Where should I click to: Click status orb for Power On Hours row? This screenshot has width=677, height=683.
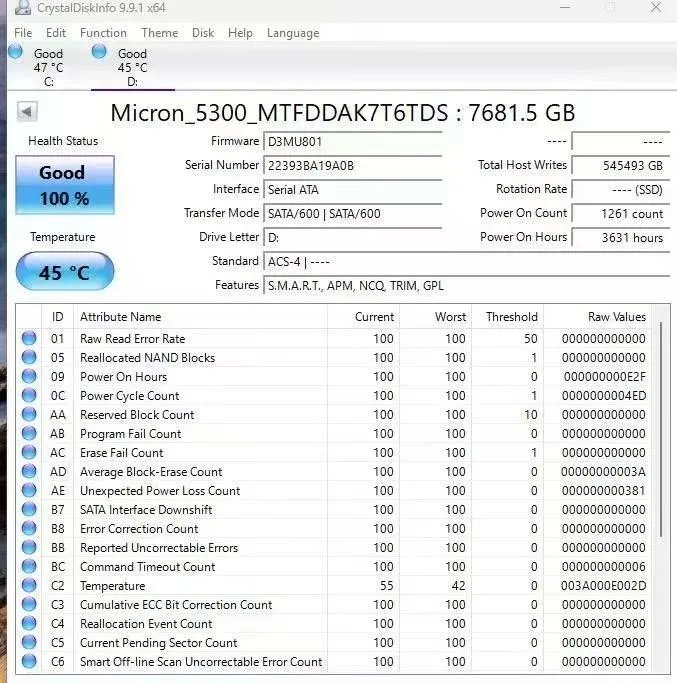click(x=29, y=376)
